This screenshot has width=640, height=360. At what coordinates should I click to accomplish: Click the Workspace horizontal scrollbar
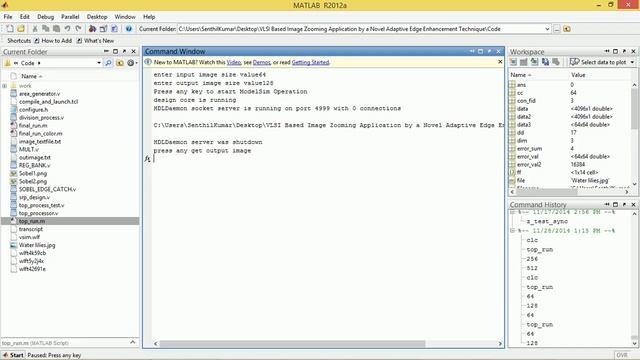click(x=548, y=191)
